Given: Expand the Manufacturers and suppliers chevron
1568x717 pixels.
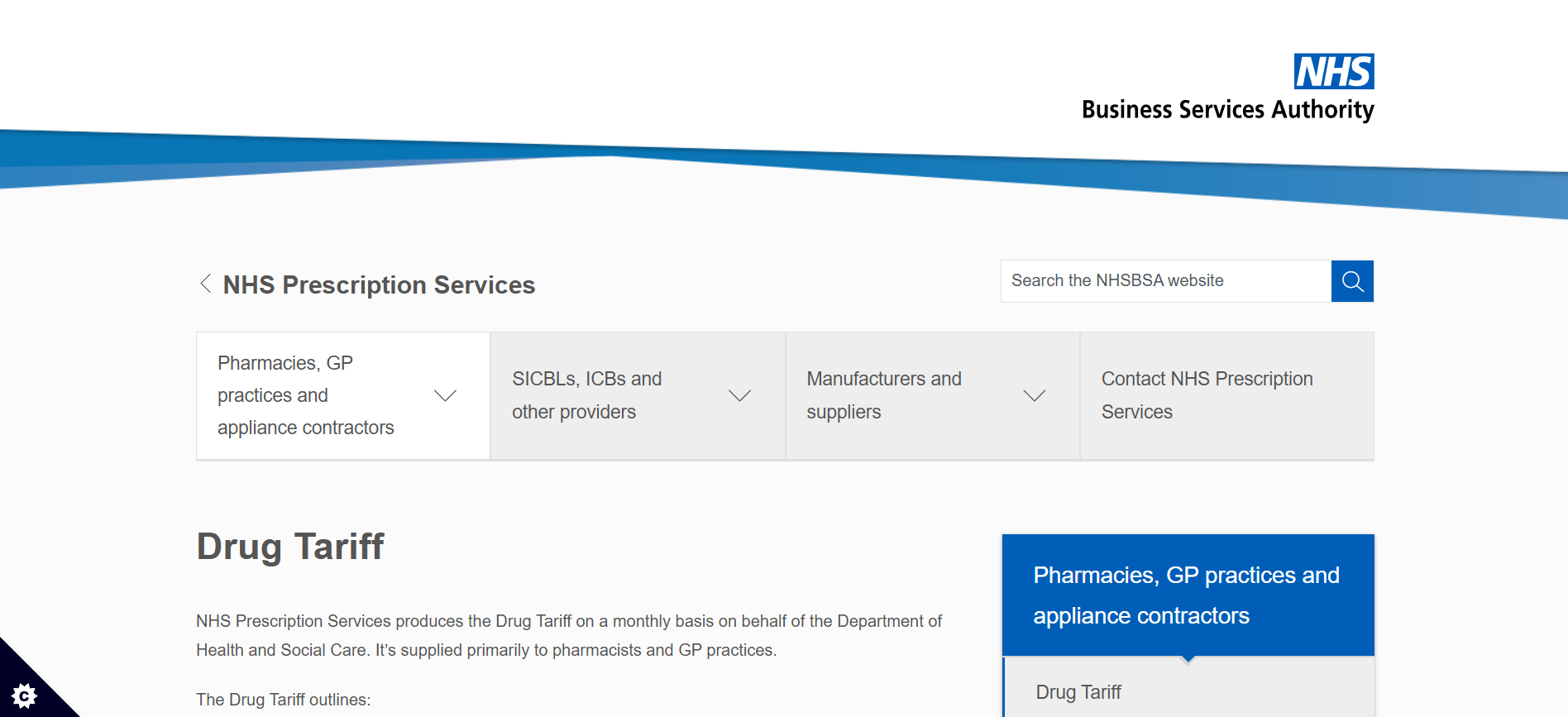Looking at the screenshot, I should (1034, 395).
